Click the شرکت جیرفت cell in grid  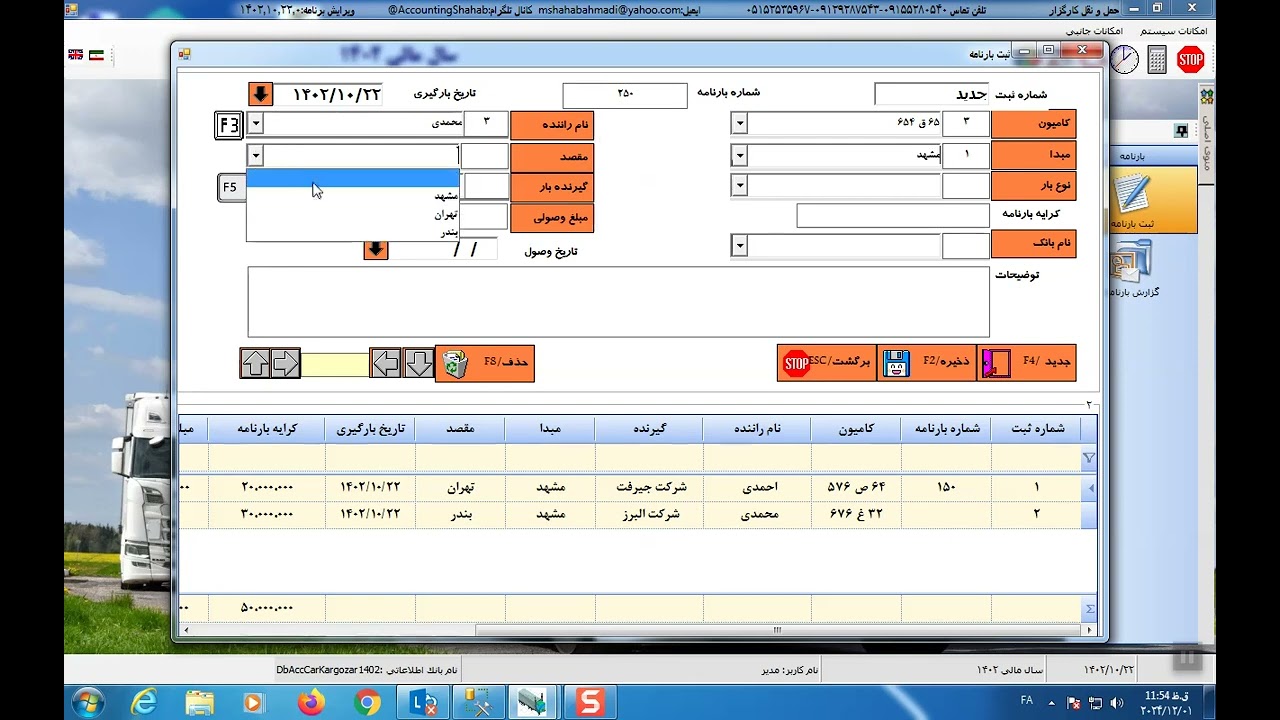click(650, 487)
